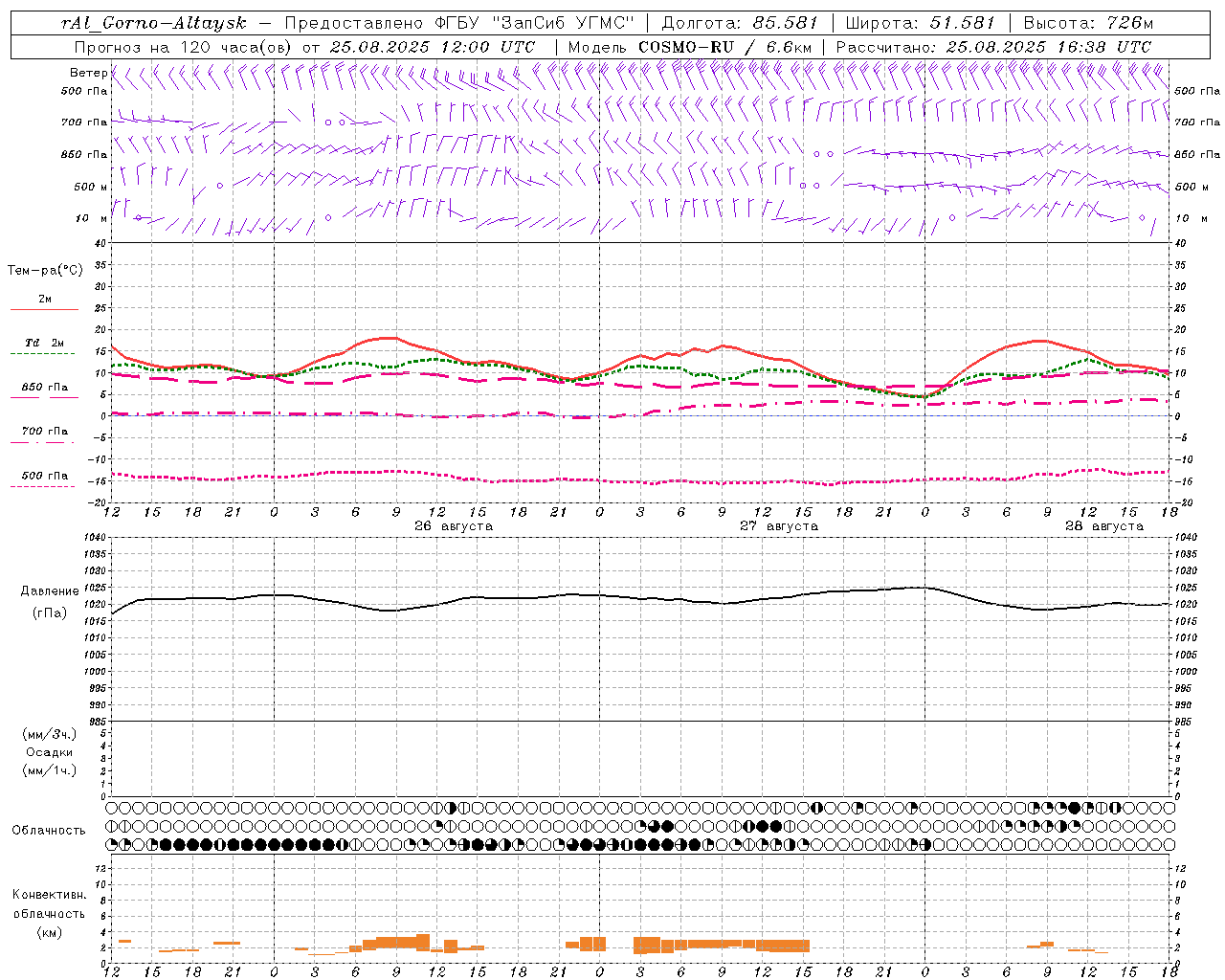Click the 'Тем-ра(°C)' axis title
1225x980 pixels.
(45, 271)
